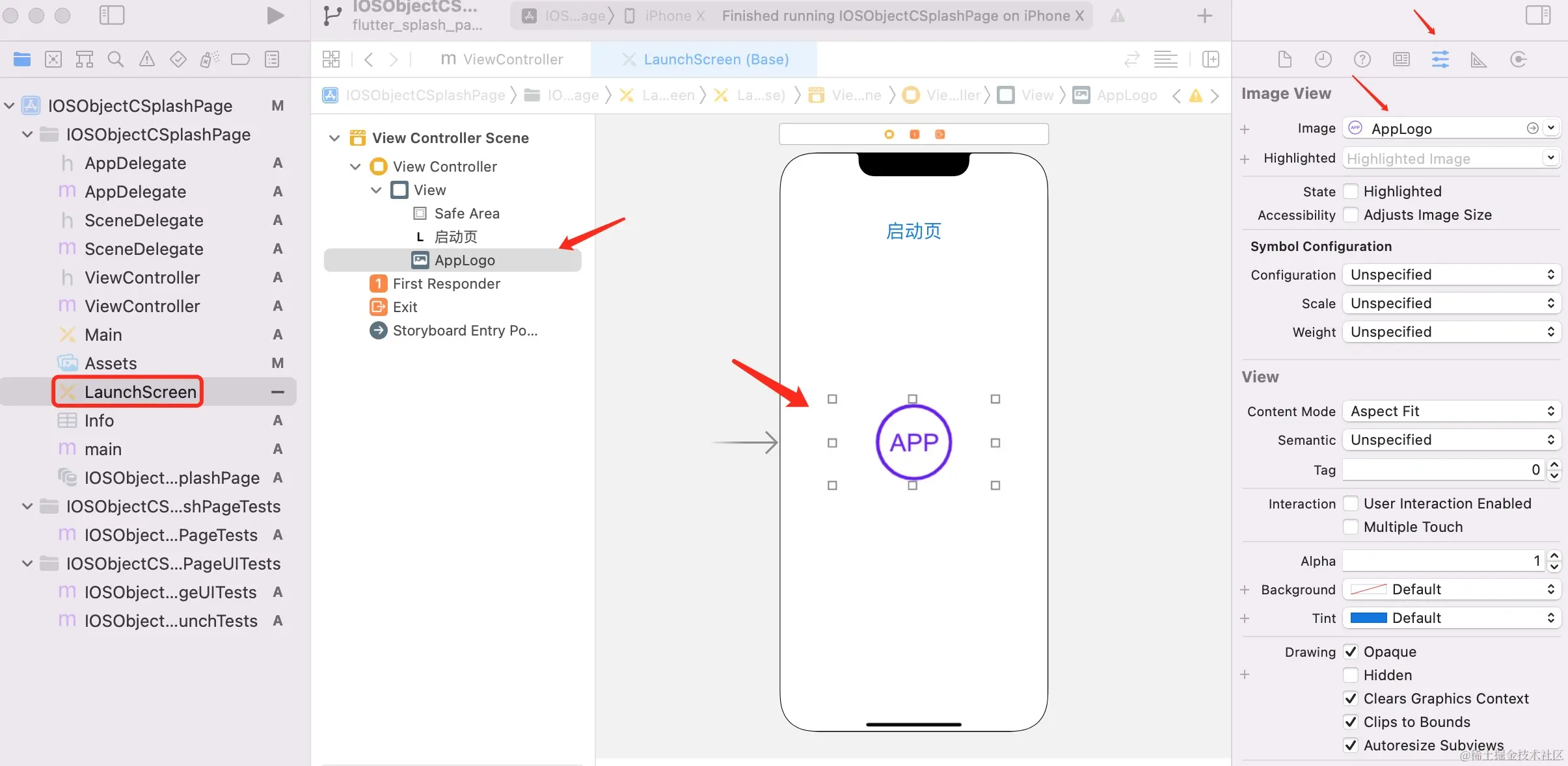The width and height of the screenshot is (1568, 766).
Task: Collapse View Controller Scene disclosure
Action: (x=334, y=138)
